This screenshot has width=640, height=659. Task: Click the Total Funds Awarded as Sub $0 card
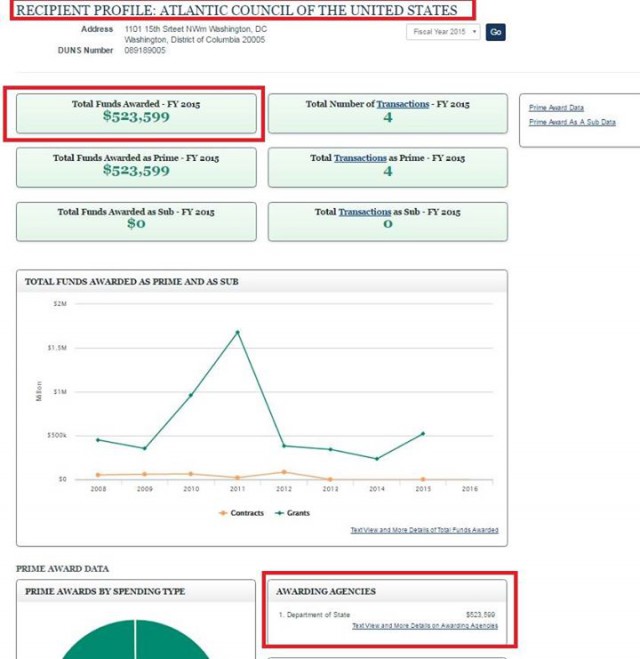[x=136, y=221]
